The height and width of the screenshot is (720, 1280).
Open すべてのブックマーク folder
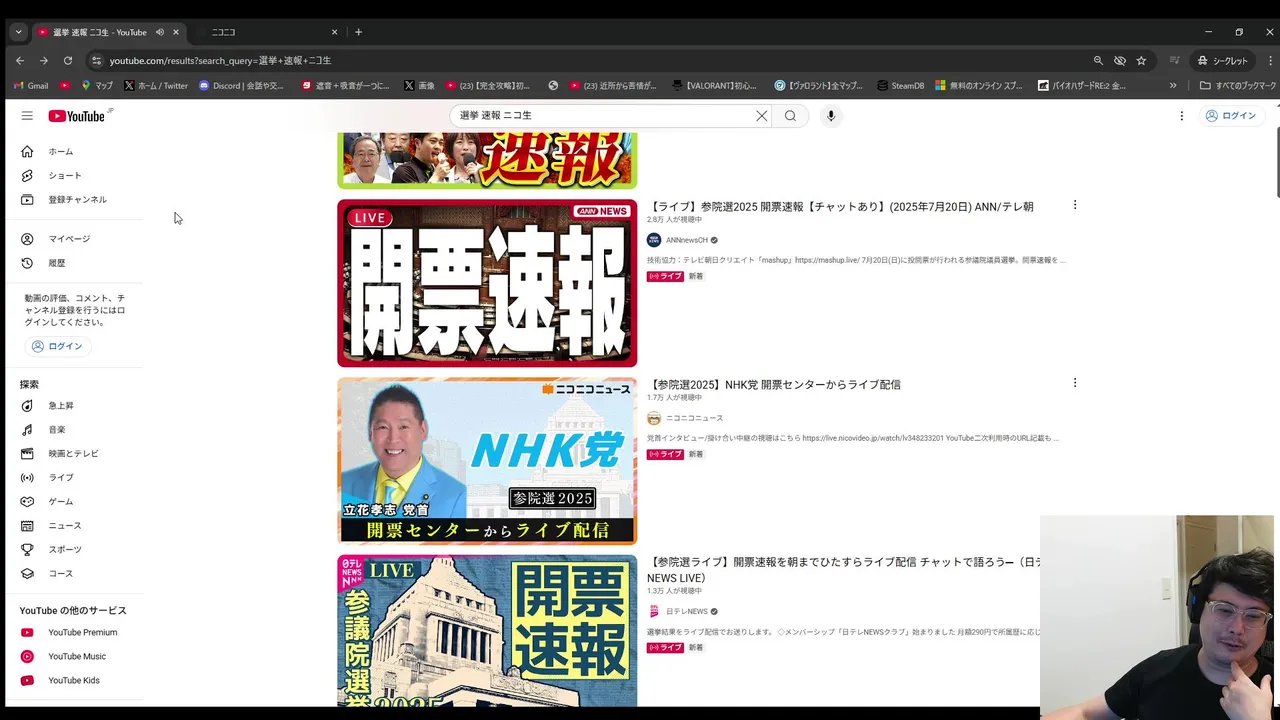pyautogui.click(x=1238, y=86)
